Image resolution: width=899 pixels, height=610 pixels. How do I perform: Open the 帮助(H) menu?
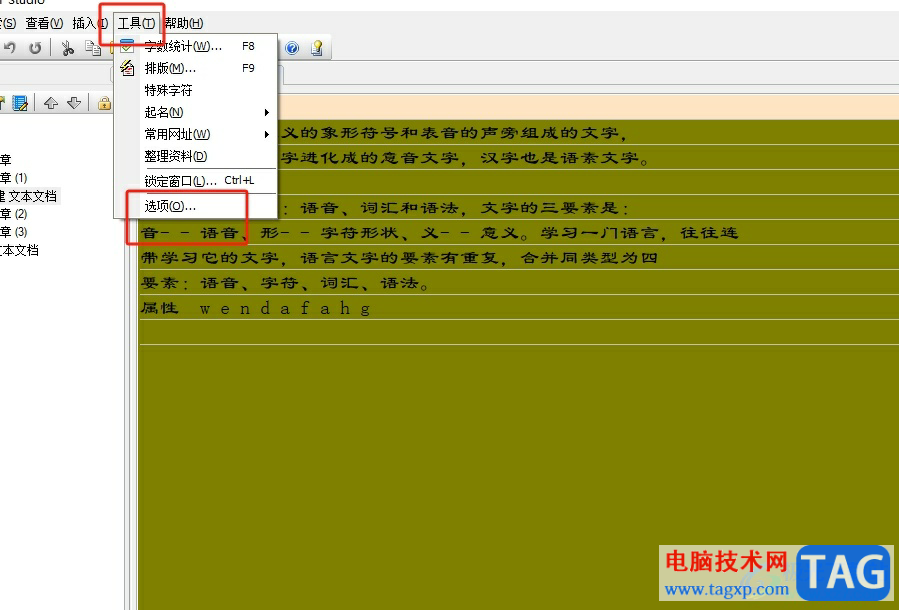tap(183, 24)
